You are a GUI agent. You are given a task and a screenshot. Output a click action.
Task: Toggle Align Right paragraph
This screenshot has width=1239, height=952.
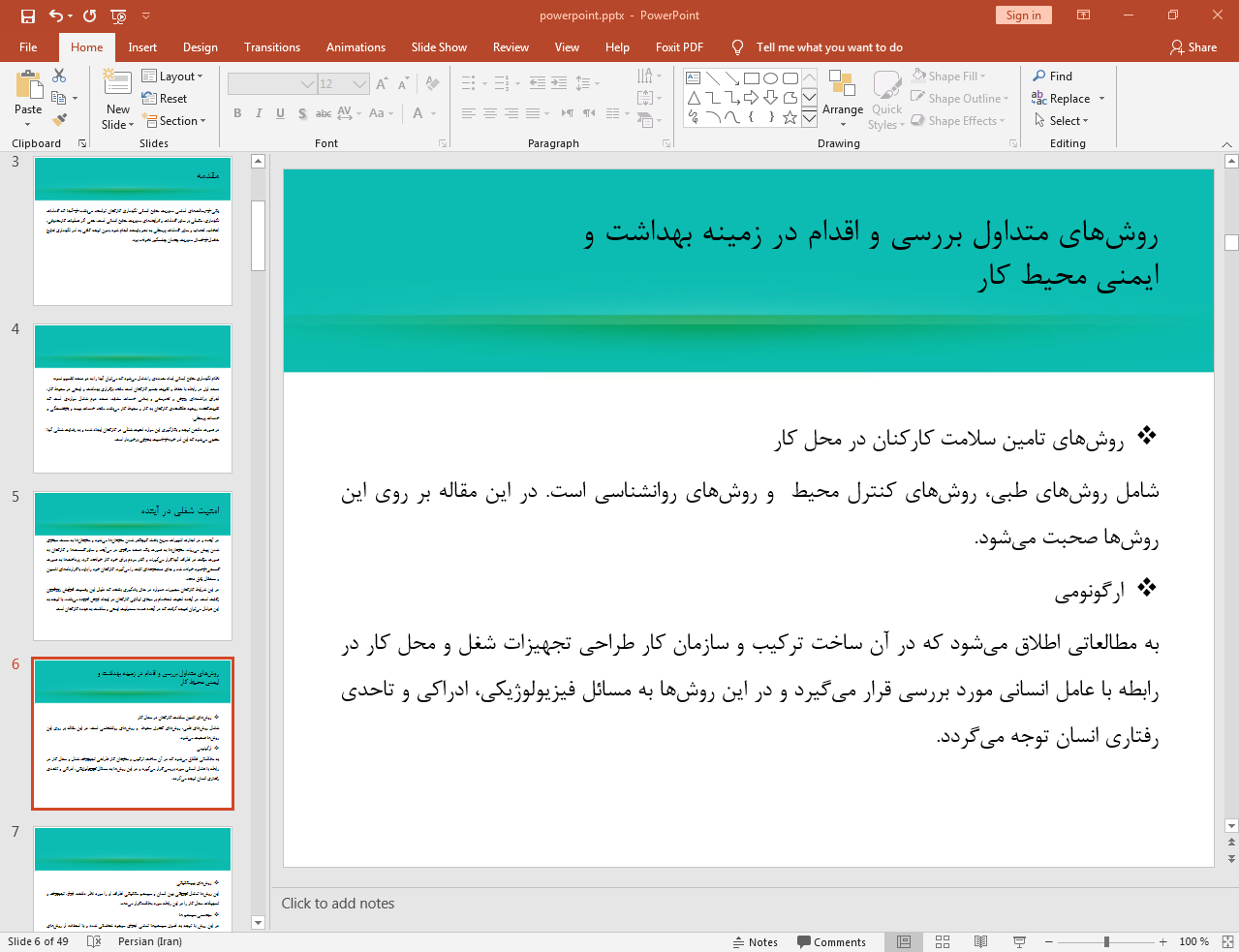511,113
